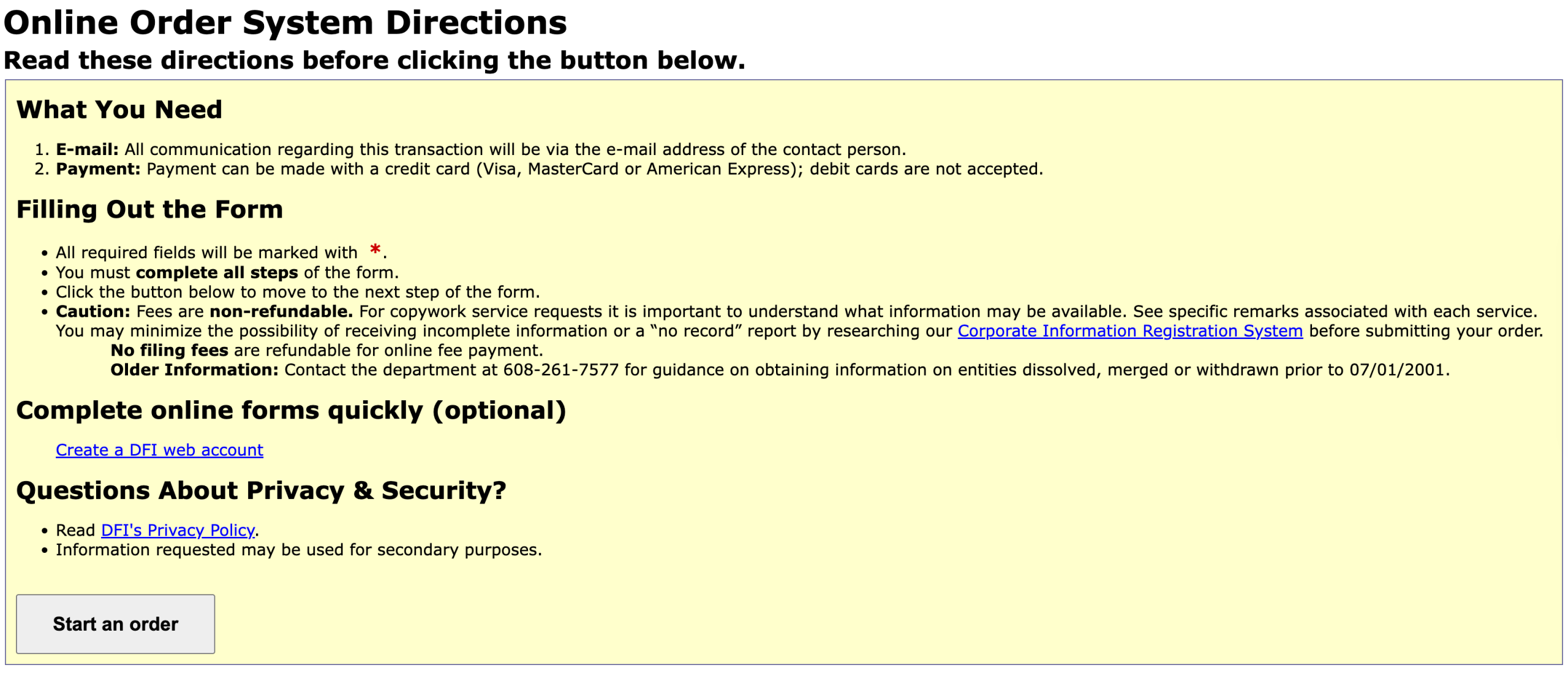Screen dimensions: 1568x673
Task: Click the bold Caution: label
Action: [x=93, y=311]
